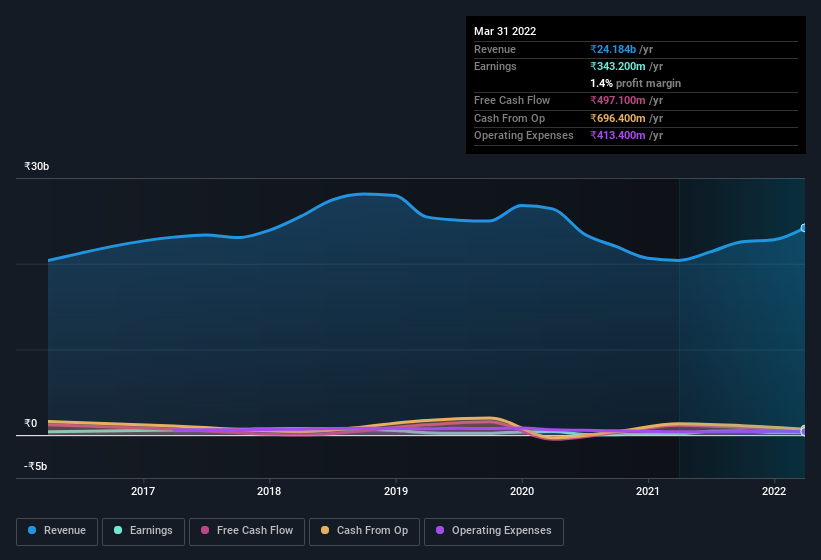Click the purple Operating Expenses legend dot
The height and width of the screenshot is (560, 821).
click(x=440, y=530)
